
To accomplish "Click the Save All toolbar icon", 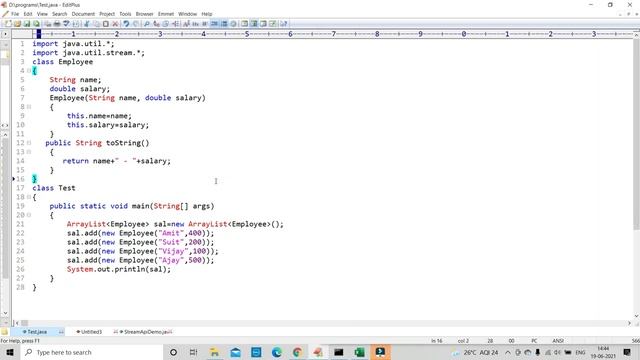I will coord(36,24).
